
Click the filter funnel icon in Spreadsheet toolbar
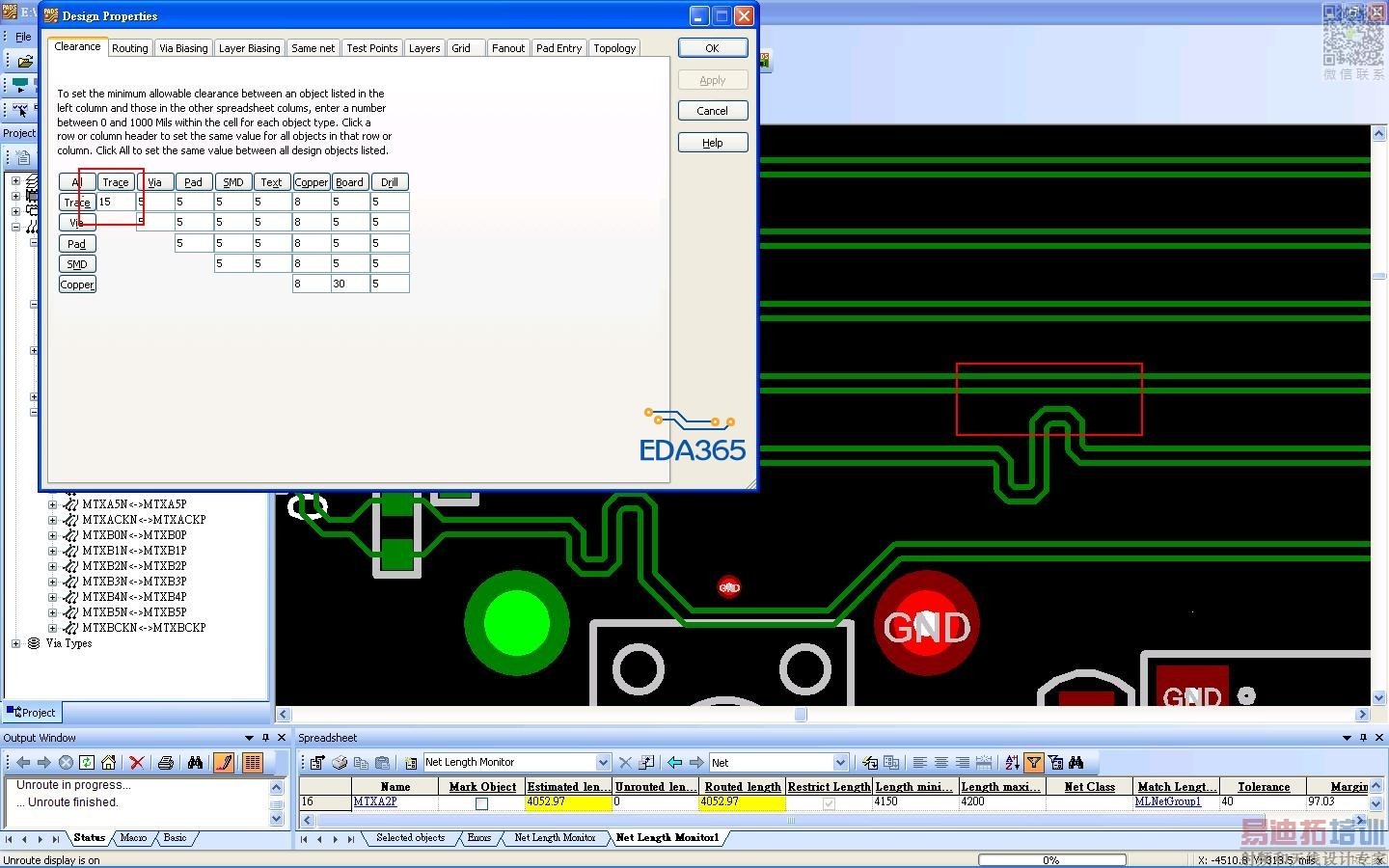point(1033,763)
